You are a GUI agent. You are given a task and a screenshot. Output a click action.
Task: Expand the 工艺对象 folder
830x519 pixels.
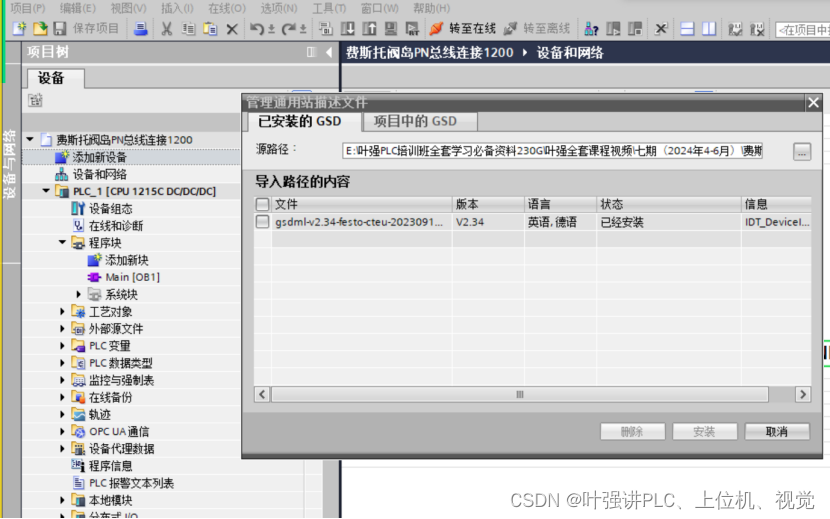tap(62, 311)
